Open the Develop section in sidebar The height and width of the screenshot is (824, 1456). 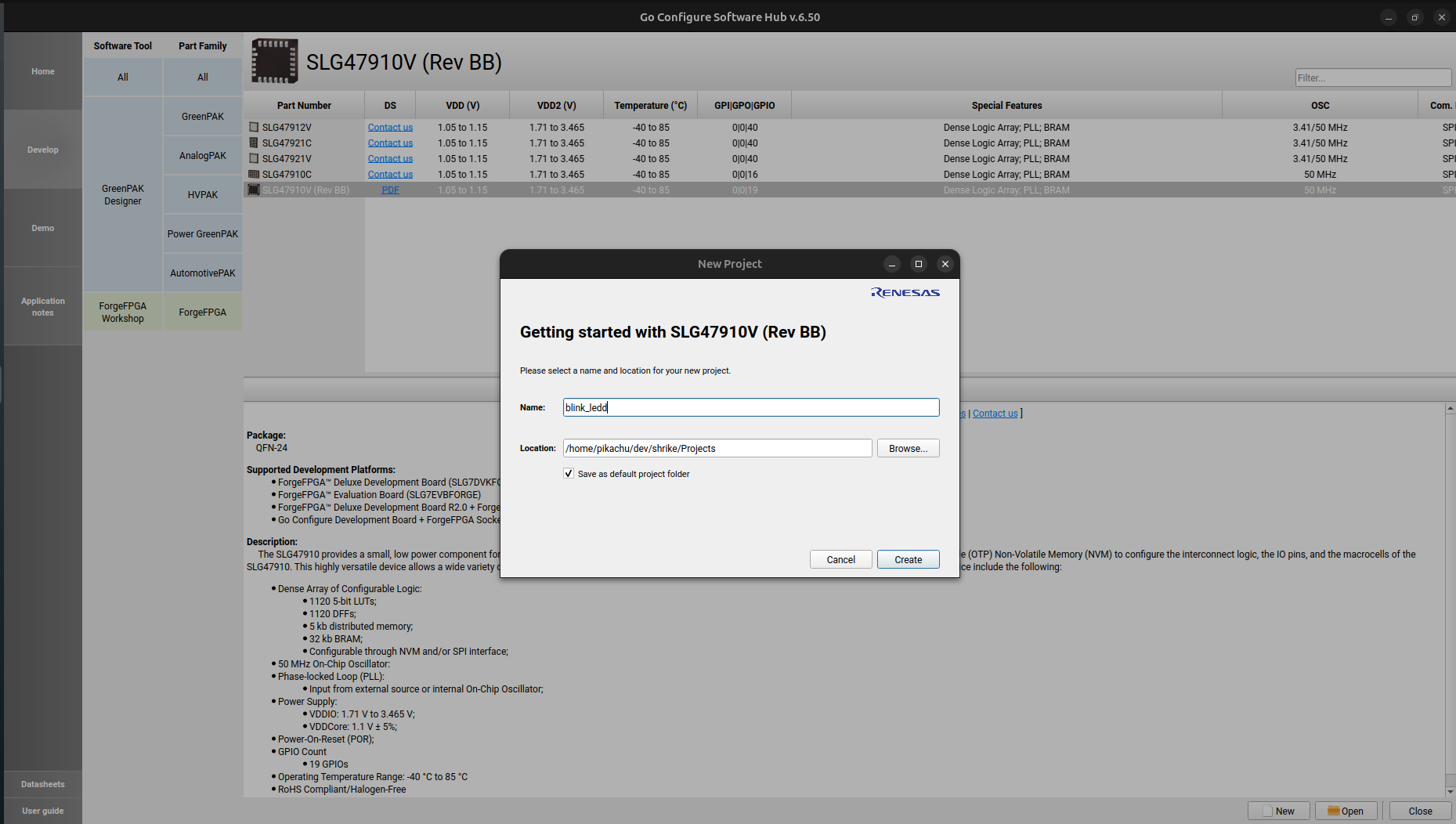43,150
